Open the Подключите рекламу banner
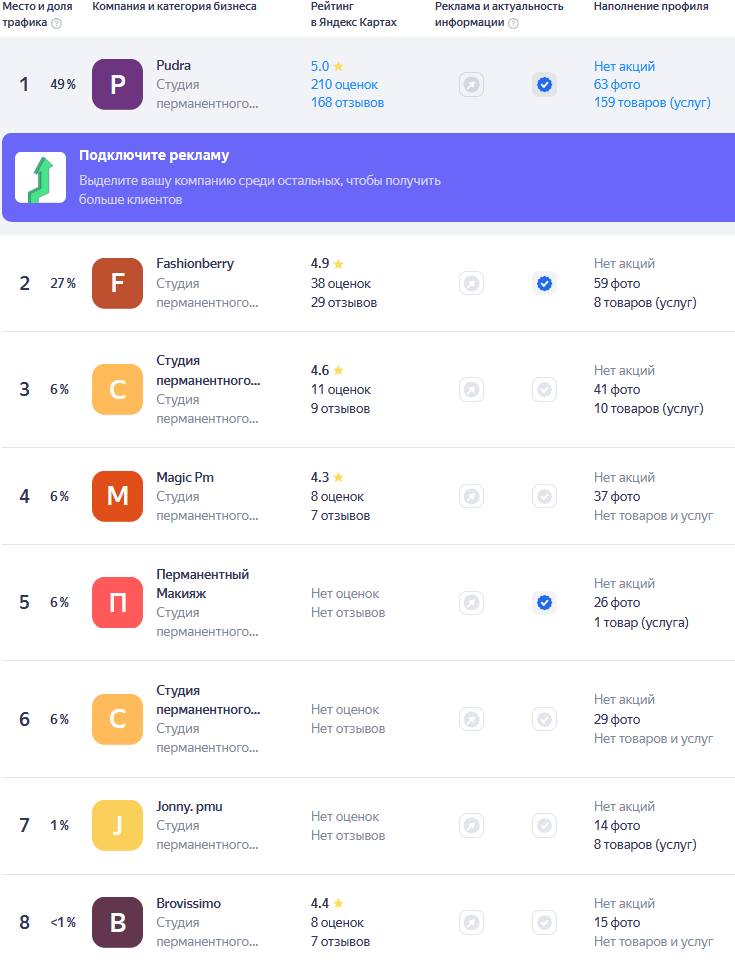This screenshot has height=965, width=735. tap(368, 177)
